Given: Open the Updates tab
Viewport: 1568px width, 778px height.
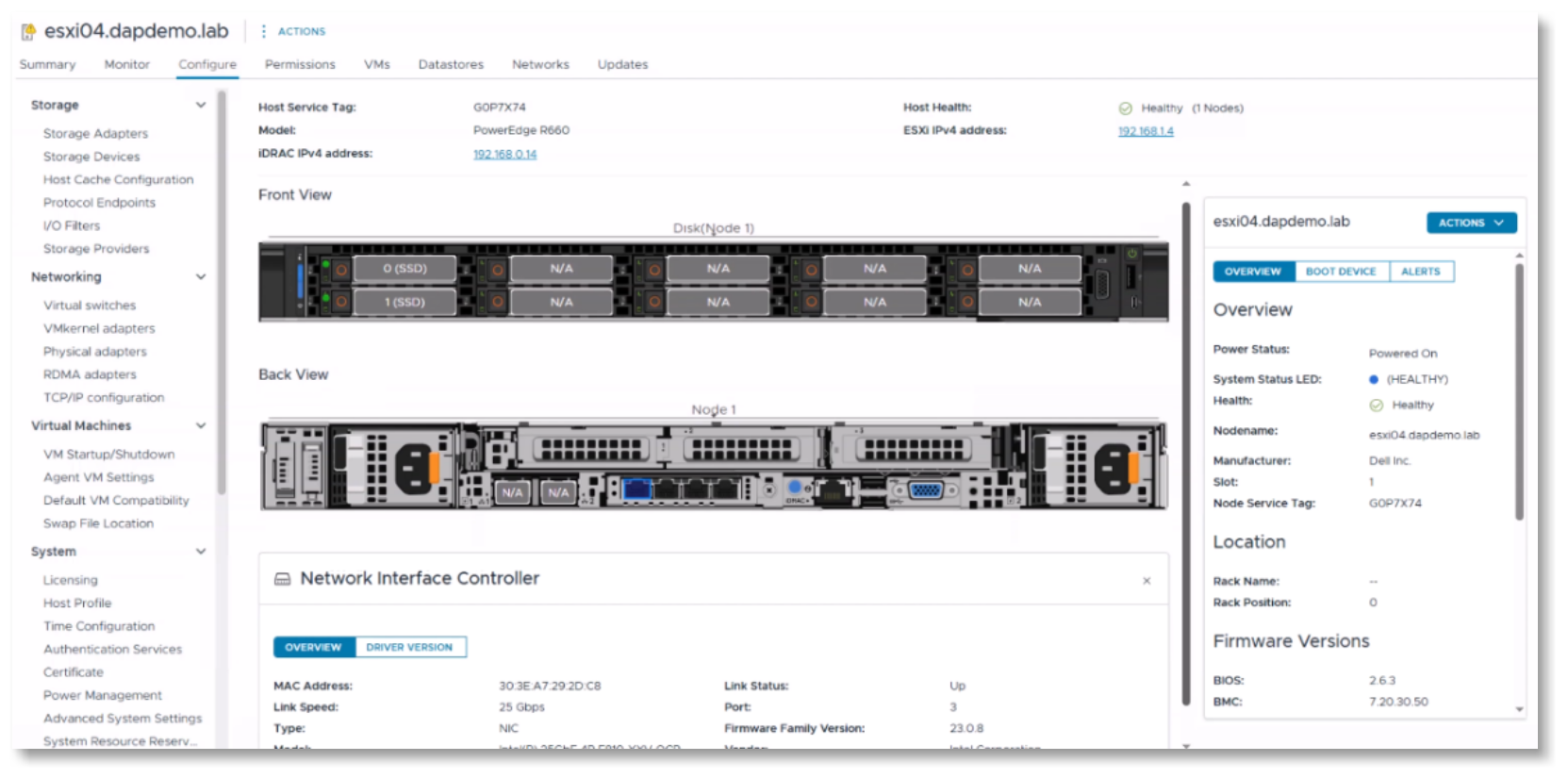Looking at the screenshot, I should click(x=622, y=64).
